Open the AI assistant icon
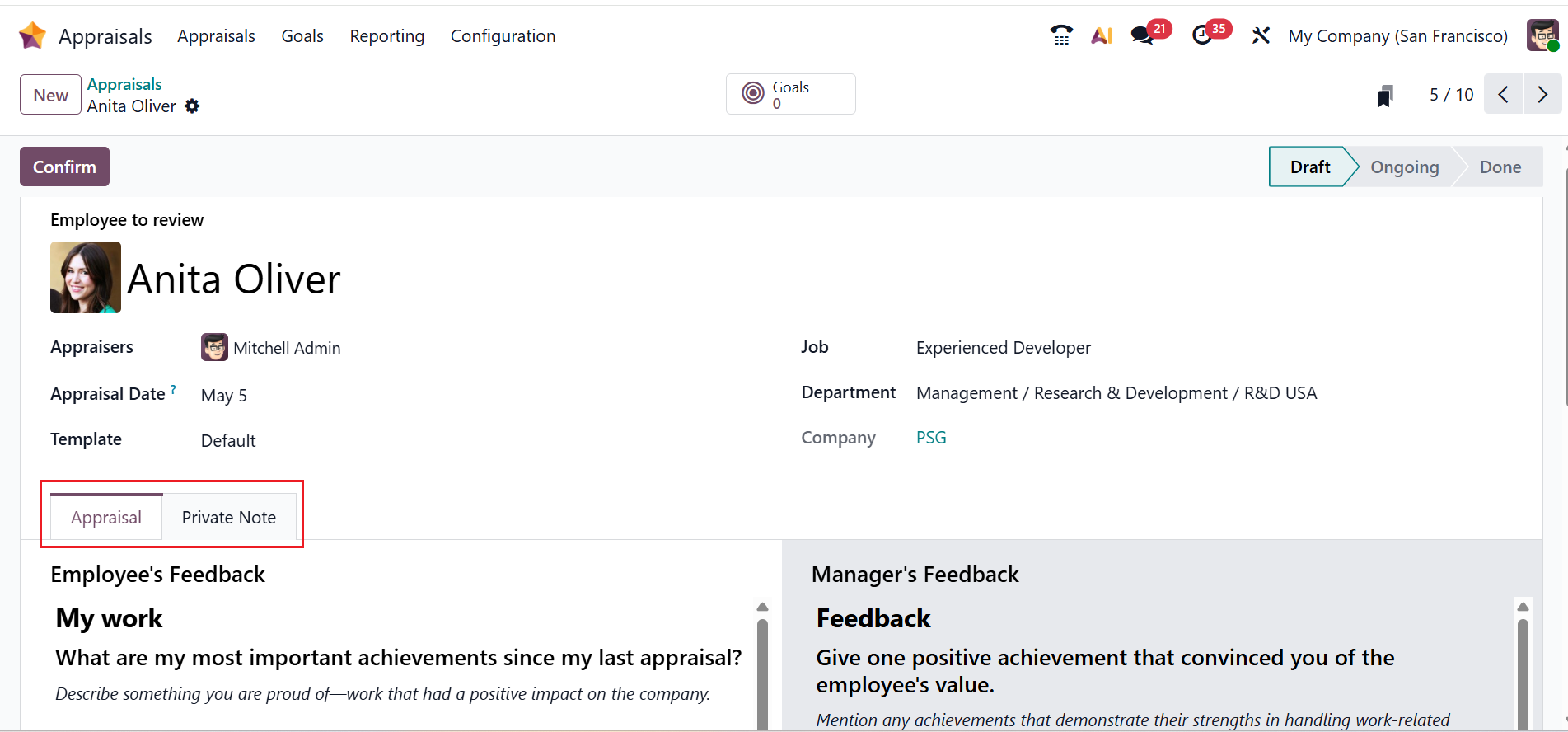This screenshot has height=732, width=1568. [x=1102, y=35]
